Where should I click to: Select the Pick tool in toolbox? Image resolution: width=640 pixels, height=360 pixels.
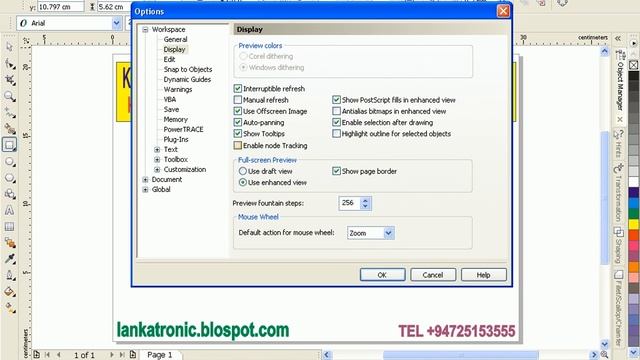tap(9, 48)
